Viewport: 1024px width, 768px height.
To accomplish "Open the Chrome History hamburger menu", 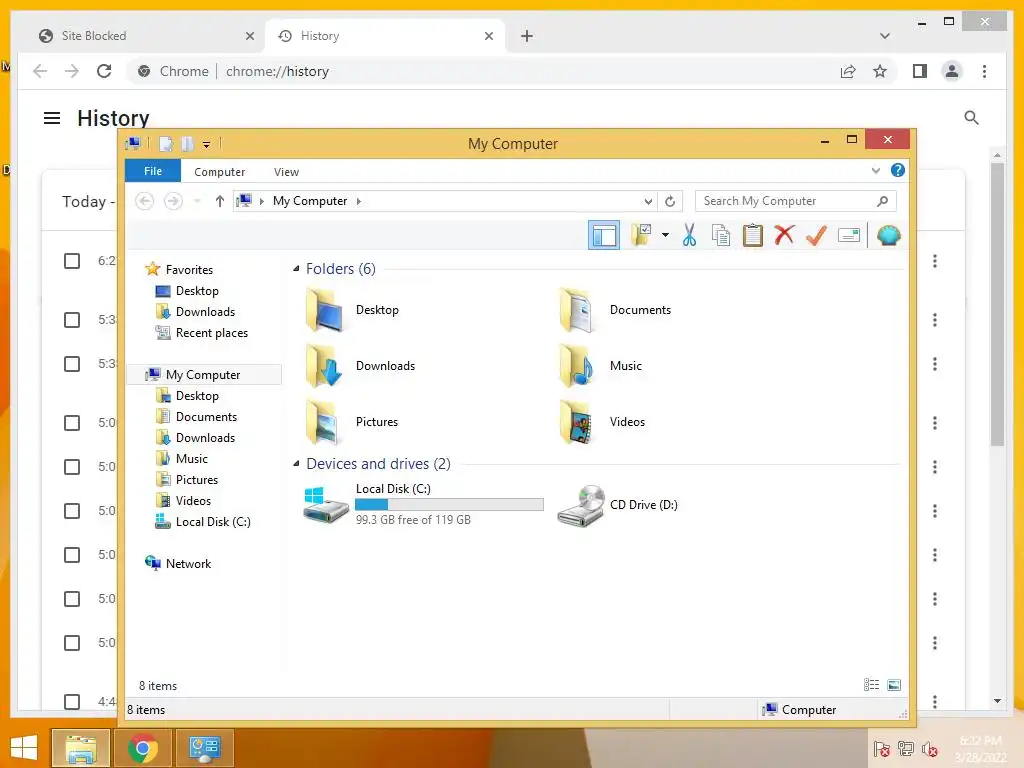I will tap(52, 118).
